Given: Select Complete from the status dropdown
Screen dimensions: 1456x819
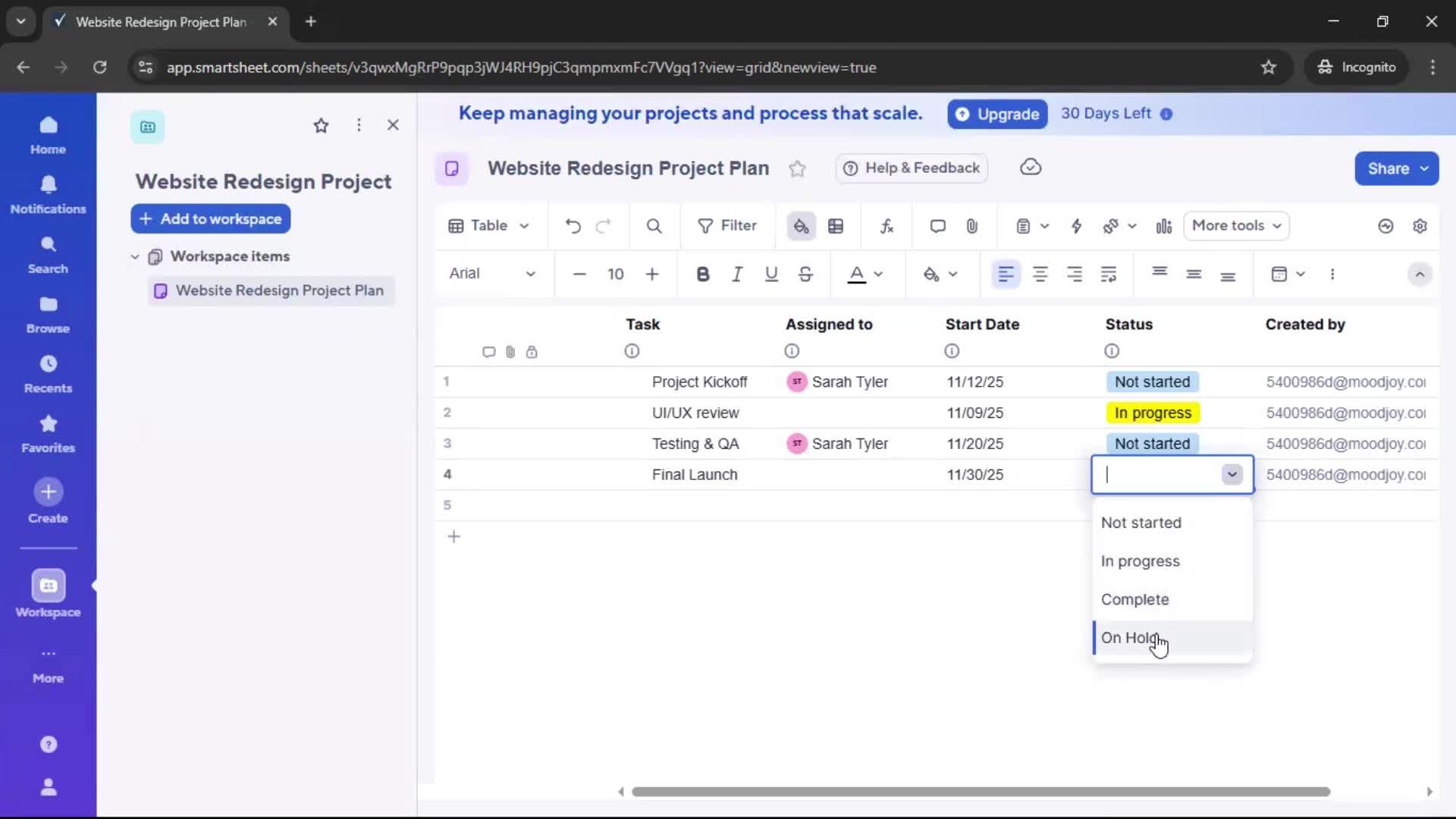Looking at the screenshot, I should [x=1136, y=599].
